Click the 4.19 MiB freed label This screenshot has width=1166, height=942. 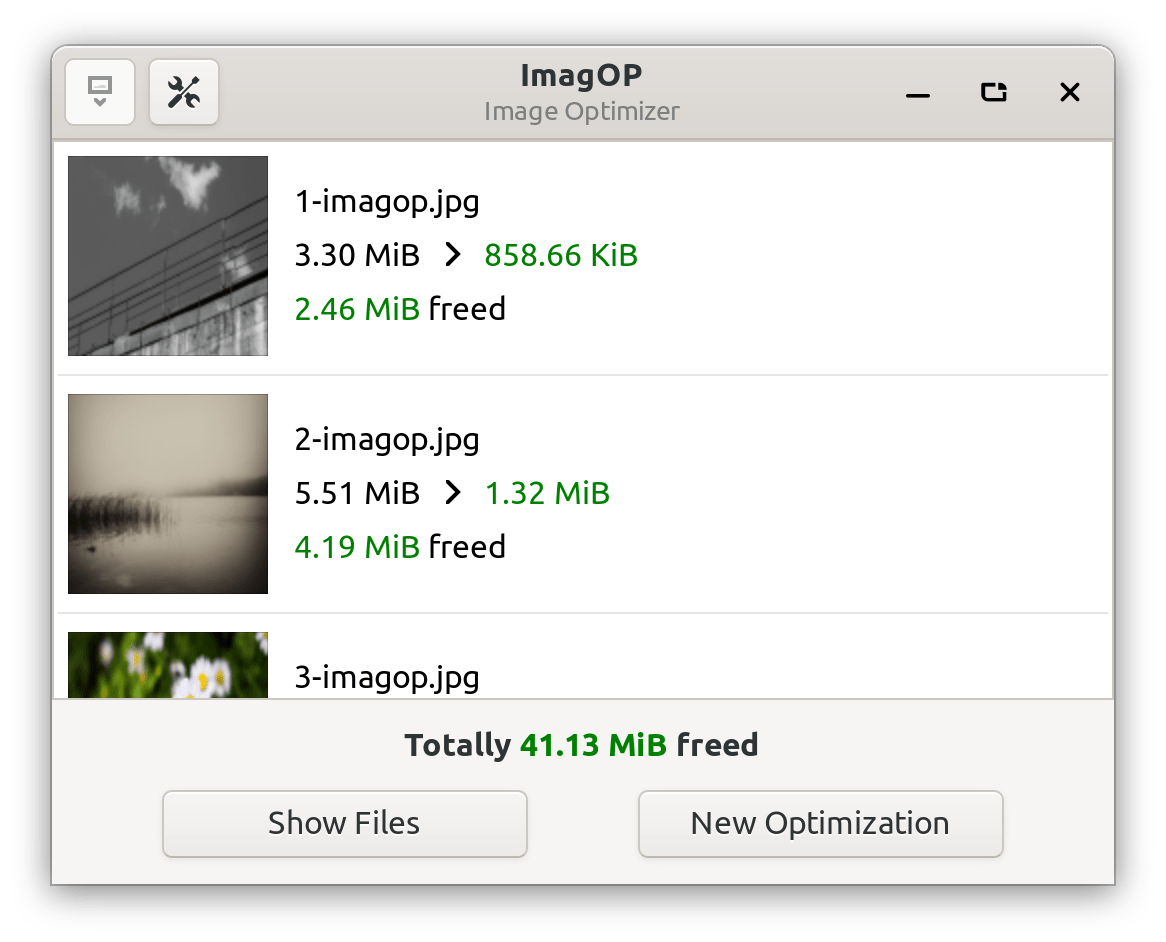tap(400, 546)
